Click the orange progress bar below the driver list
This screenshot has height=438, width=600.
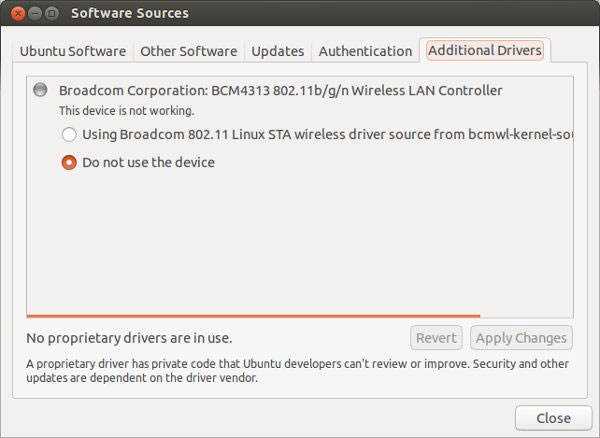(253, 316)
